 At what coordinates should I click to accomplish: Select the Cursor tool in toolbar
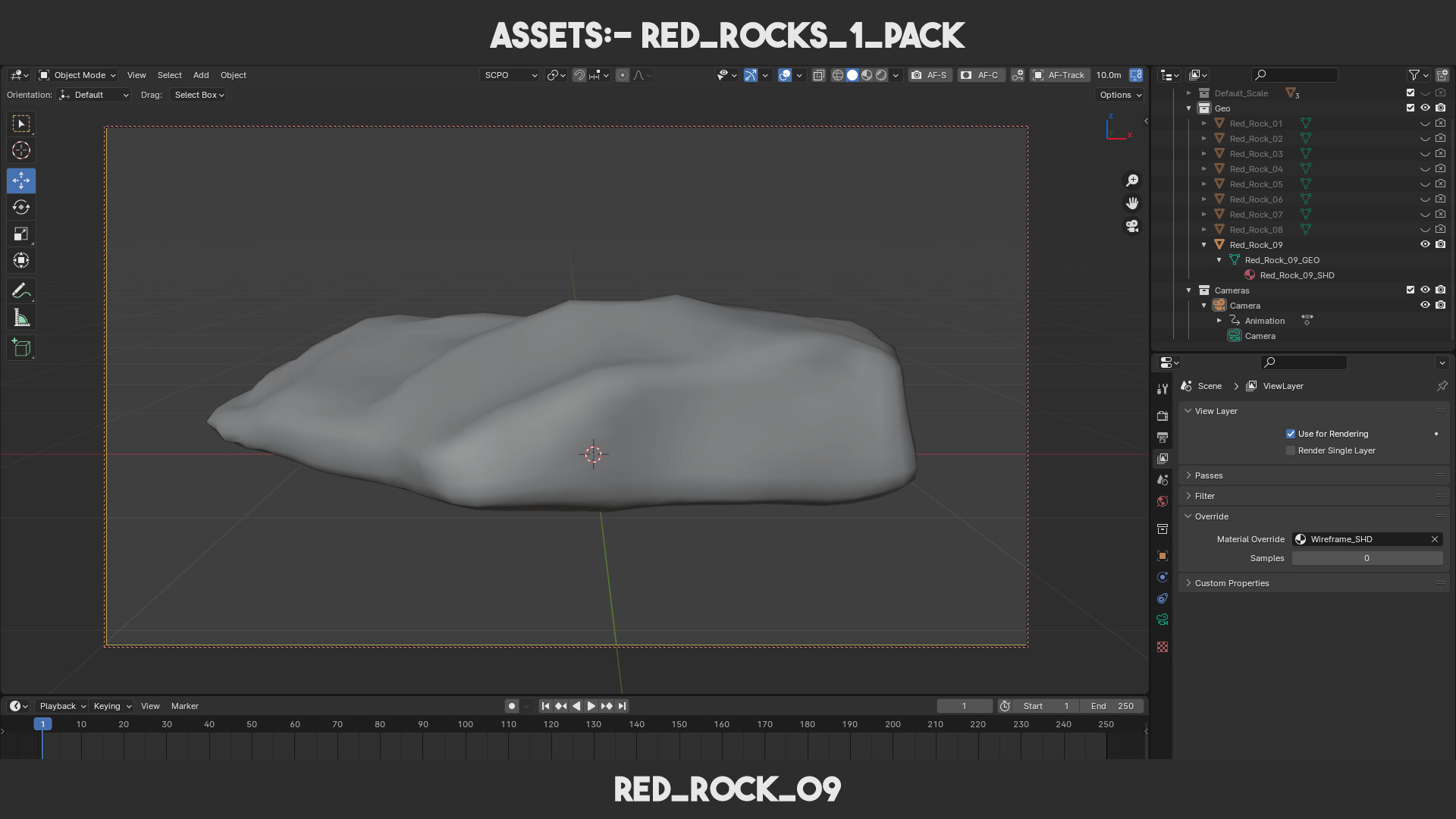click(x=21, y=150)
